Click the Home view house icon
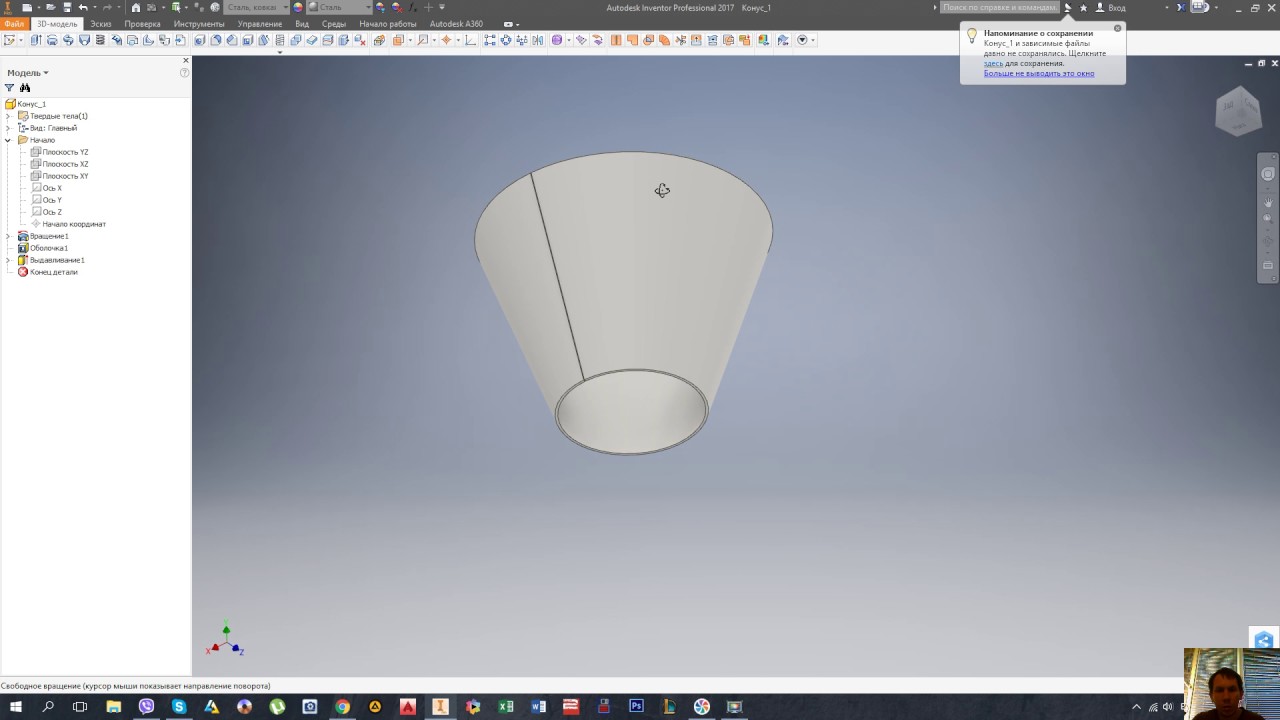 point(136,7)
